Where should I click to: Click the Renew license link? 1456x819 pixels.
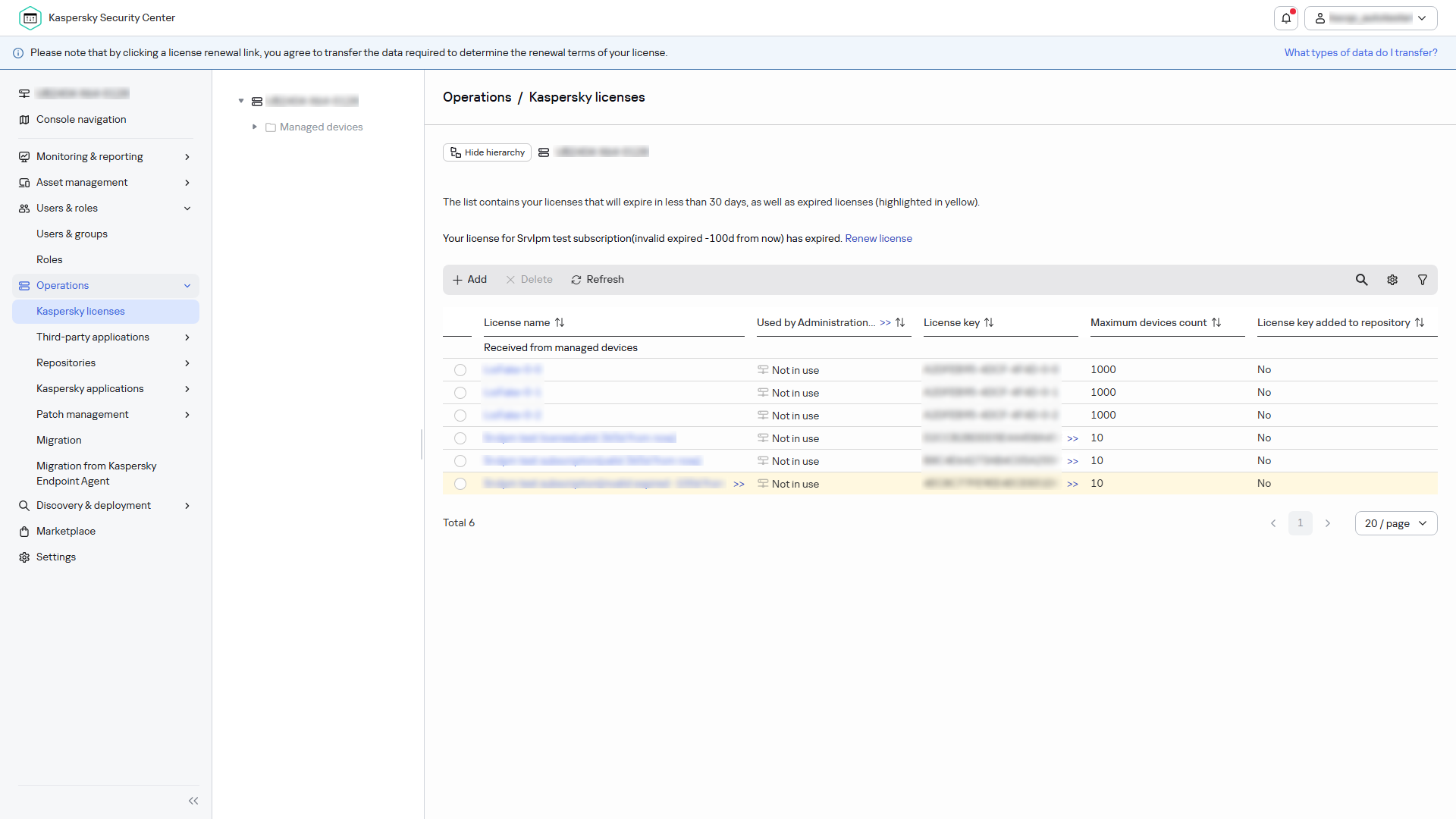[x=878, y=238]
